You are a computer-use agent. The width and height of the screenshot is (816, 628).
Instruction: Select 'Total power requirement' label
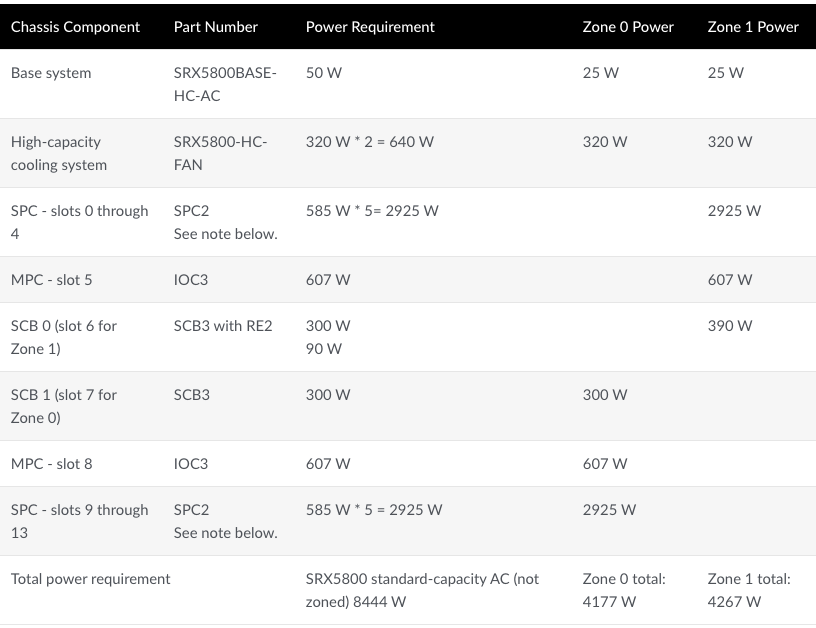pos(91,579)
